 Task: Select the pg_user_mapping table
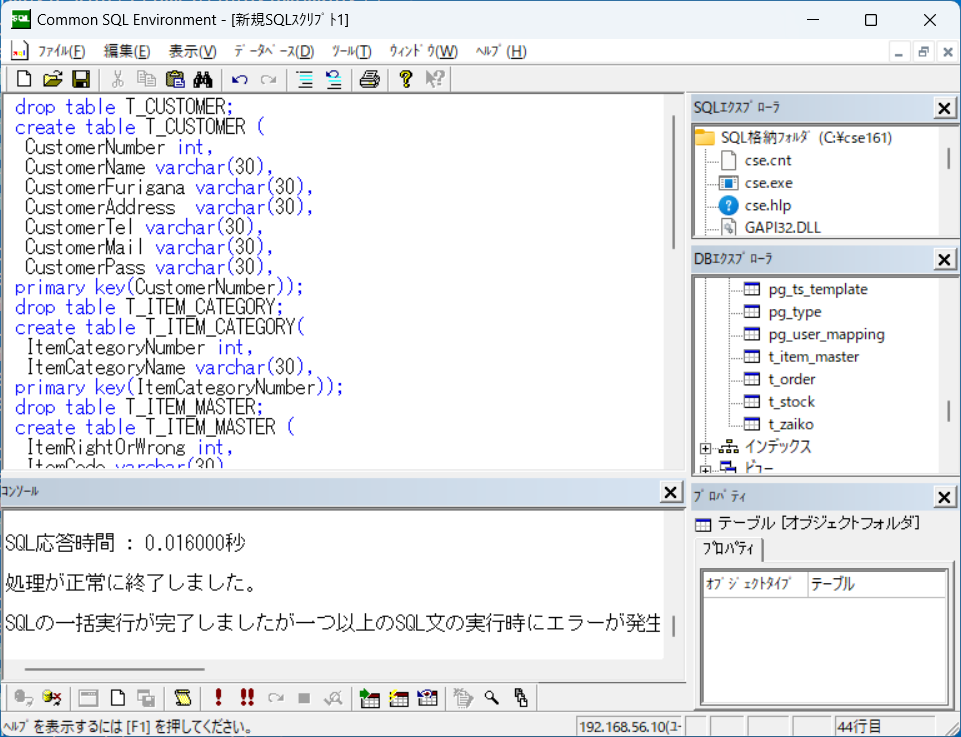click(x=827, y=334)
